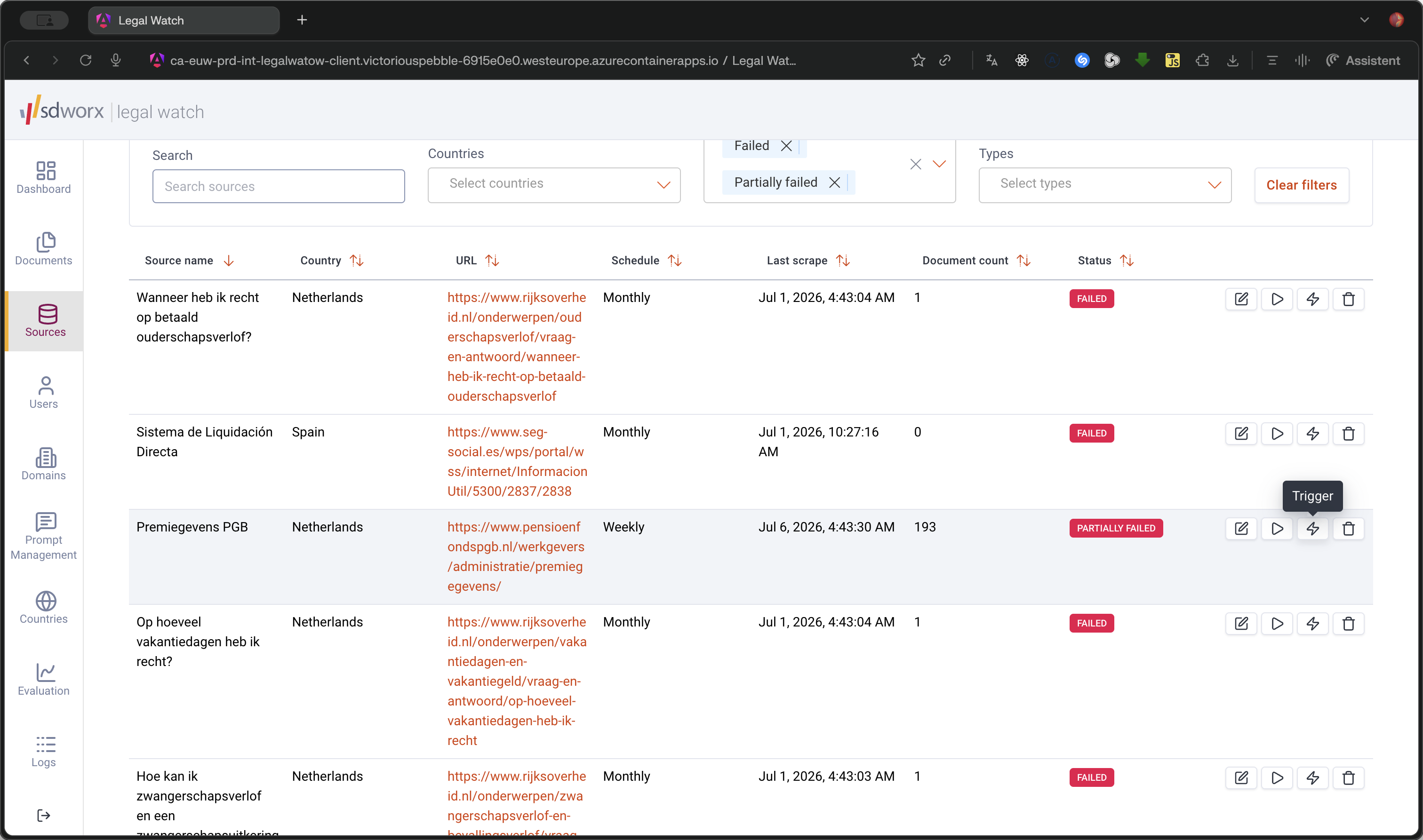Delete the Hoe kan ik zwangerschapsverlof source
Screen dimensions: 1423x840
tap(1348, 778)
